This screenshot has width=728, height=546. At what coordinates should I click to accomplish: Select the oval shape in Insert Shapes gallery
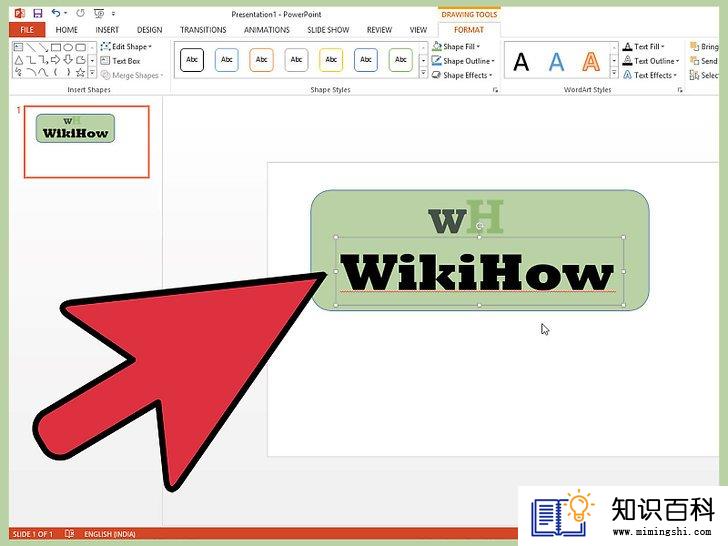pyautogui.click(x=68, y=47)
